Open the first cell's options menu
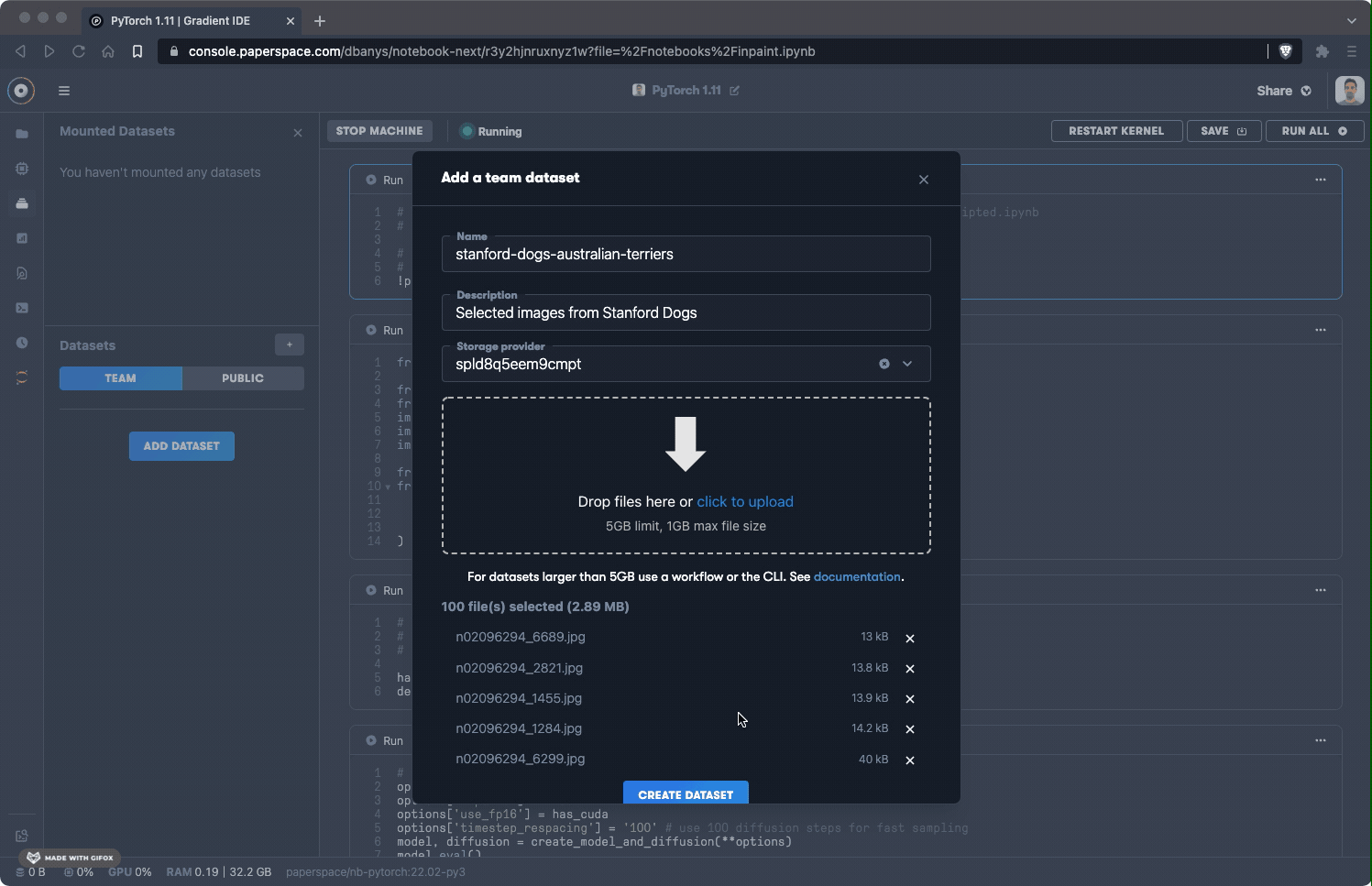Image resolution: width=1372 pixels, height=886 pixels. click(x=1321, y=180)
